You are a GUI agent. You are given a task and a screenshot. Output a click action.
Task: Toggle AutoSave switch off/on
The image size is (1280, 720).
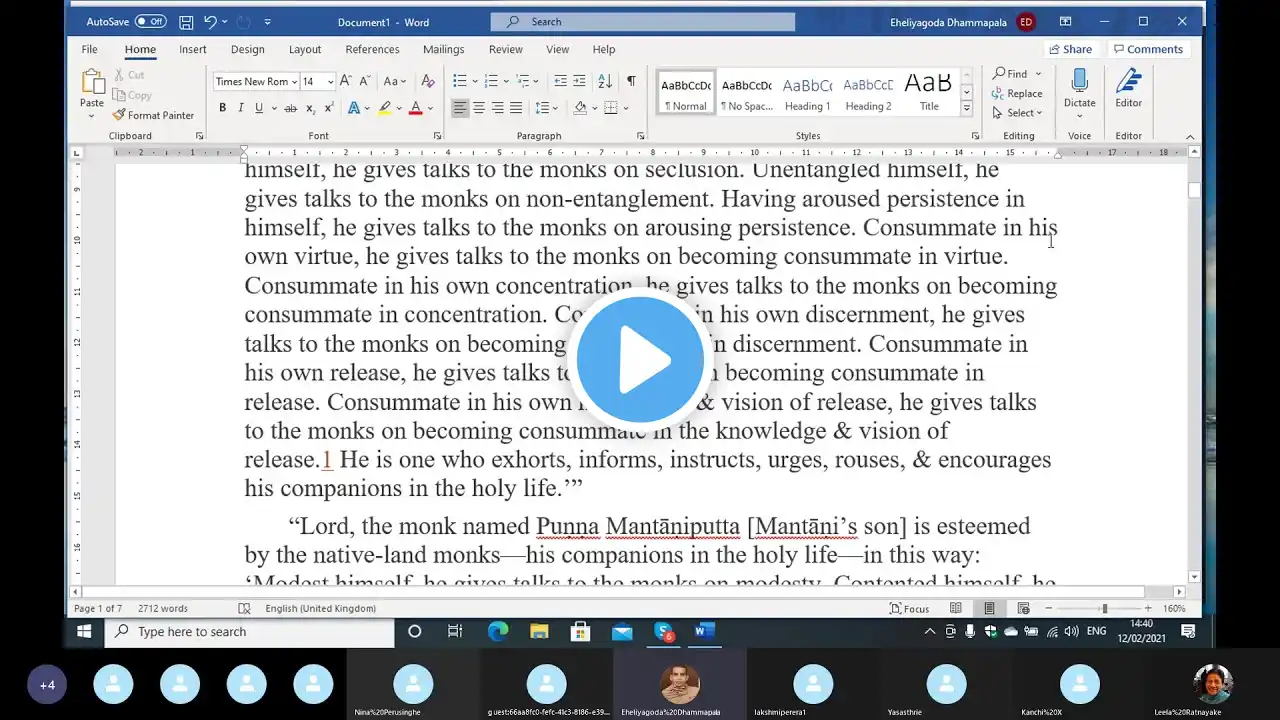(150, 21)
